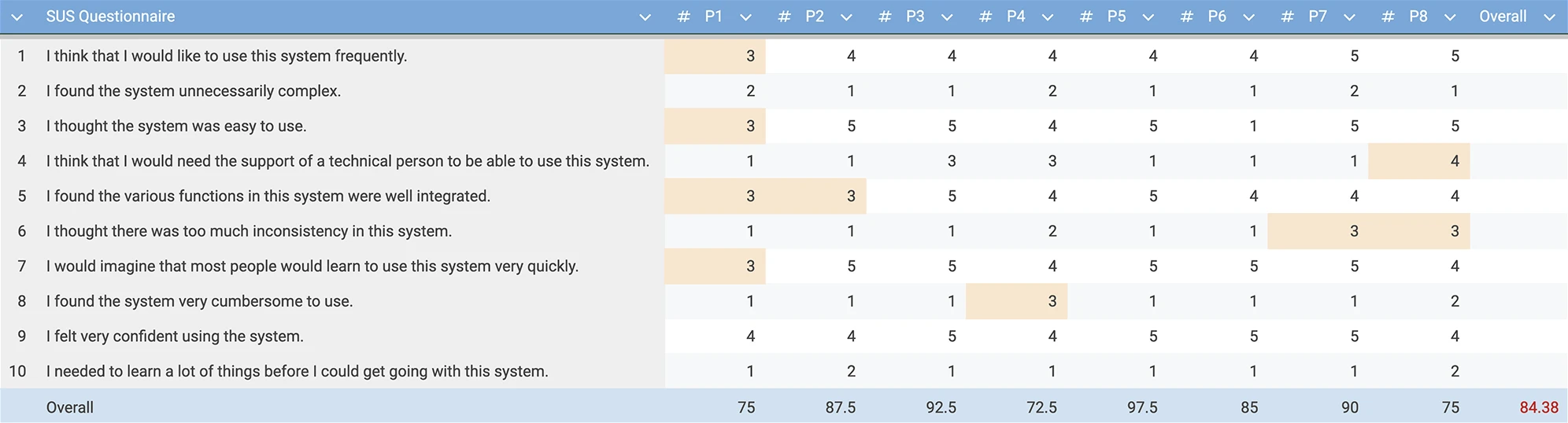Click P2 overall score 87.5
Viewport: 1568px width, 423px height.
point(841,407)
